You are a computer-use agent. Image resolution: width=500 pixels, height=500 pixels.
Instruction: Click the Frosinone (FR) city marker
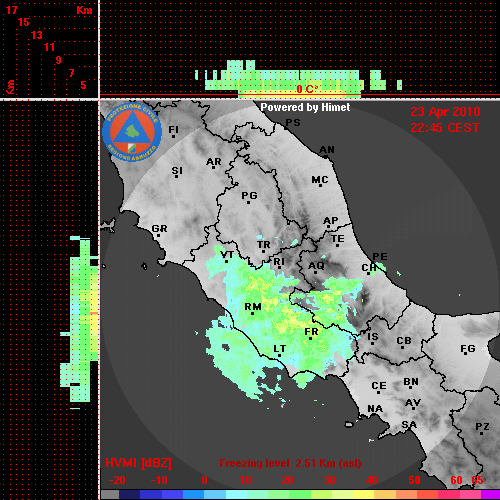[x=311, y=334]
